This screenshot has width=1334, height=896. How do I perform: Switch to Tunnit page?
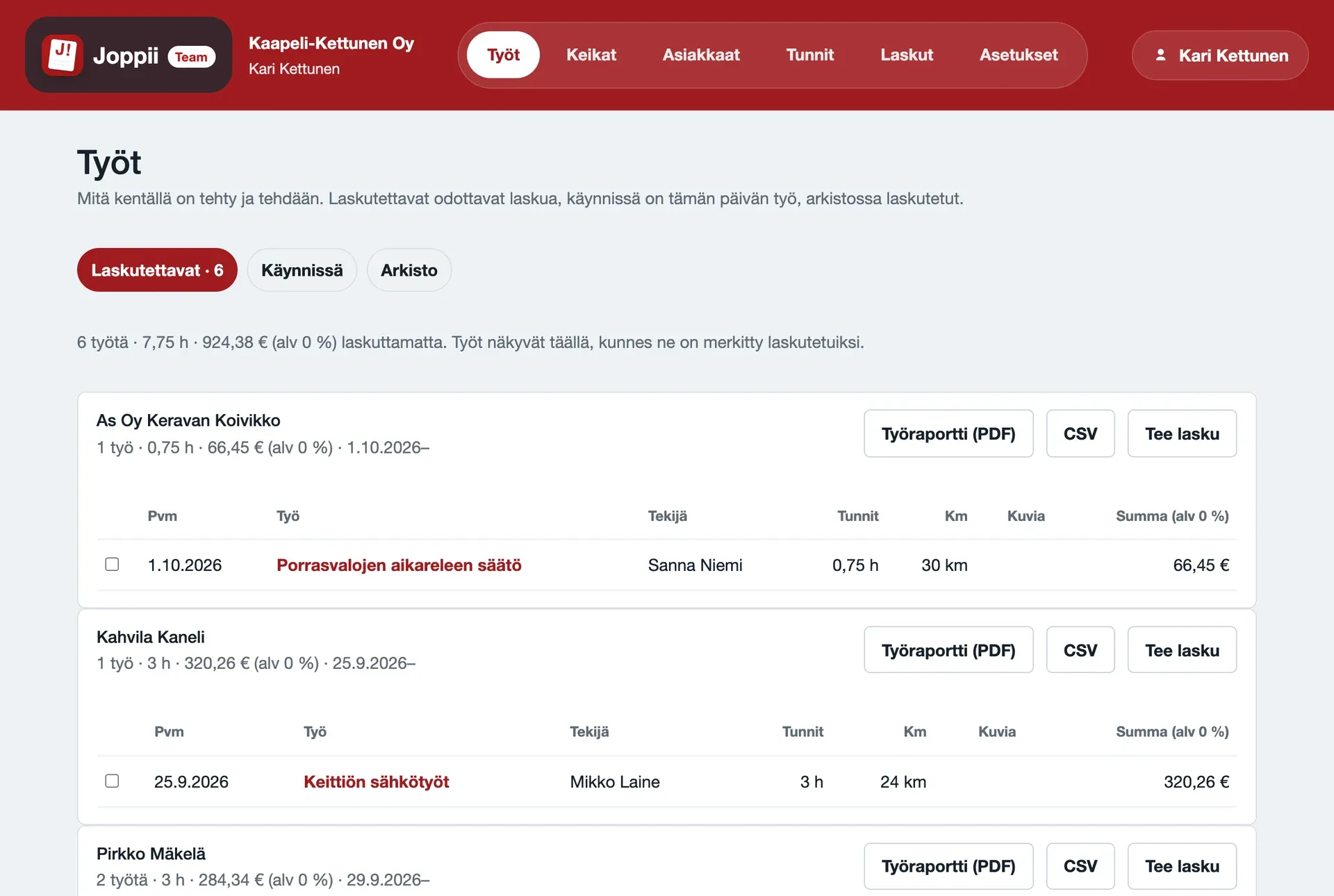(810, 55)
